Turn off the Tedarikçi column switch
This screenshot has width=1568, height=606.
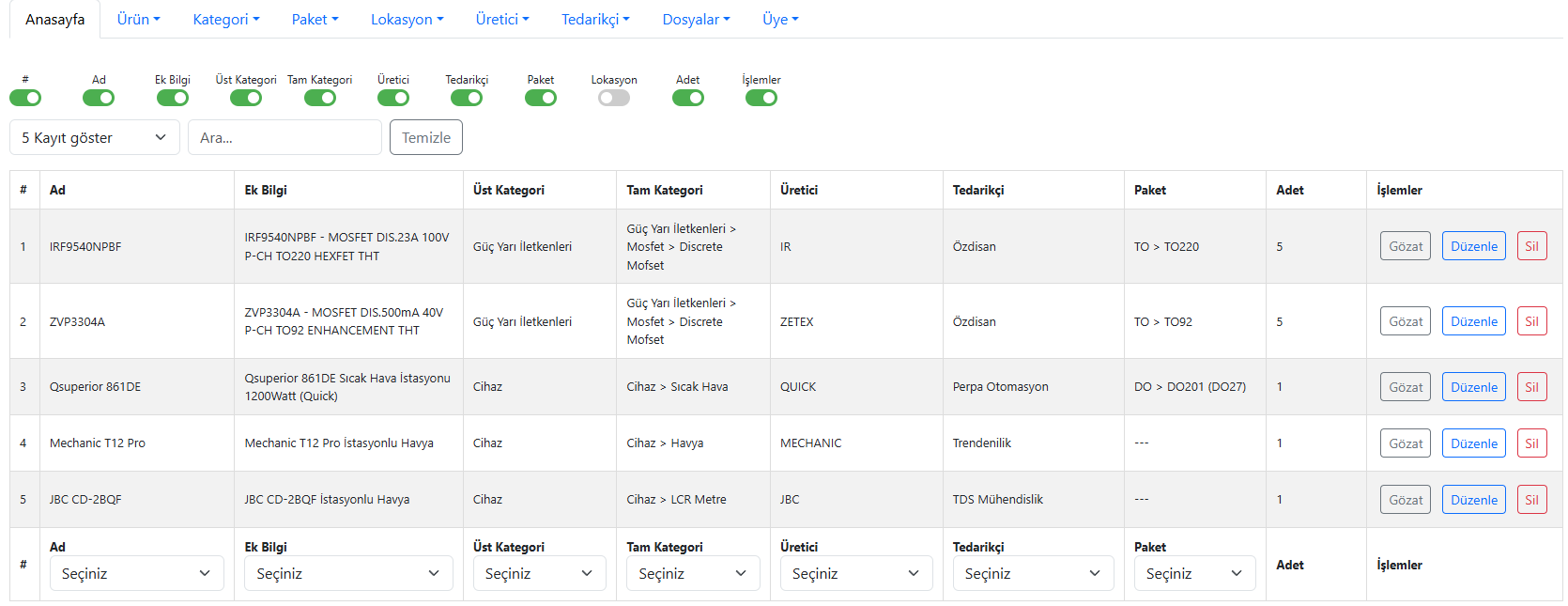[467, 98]
